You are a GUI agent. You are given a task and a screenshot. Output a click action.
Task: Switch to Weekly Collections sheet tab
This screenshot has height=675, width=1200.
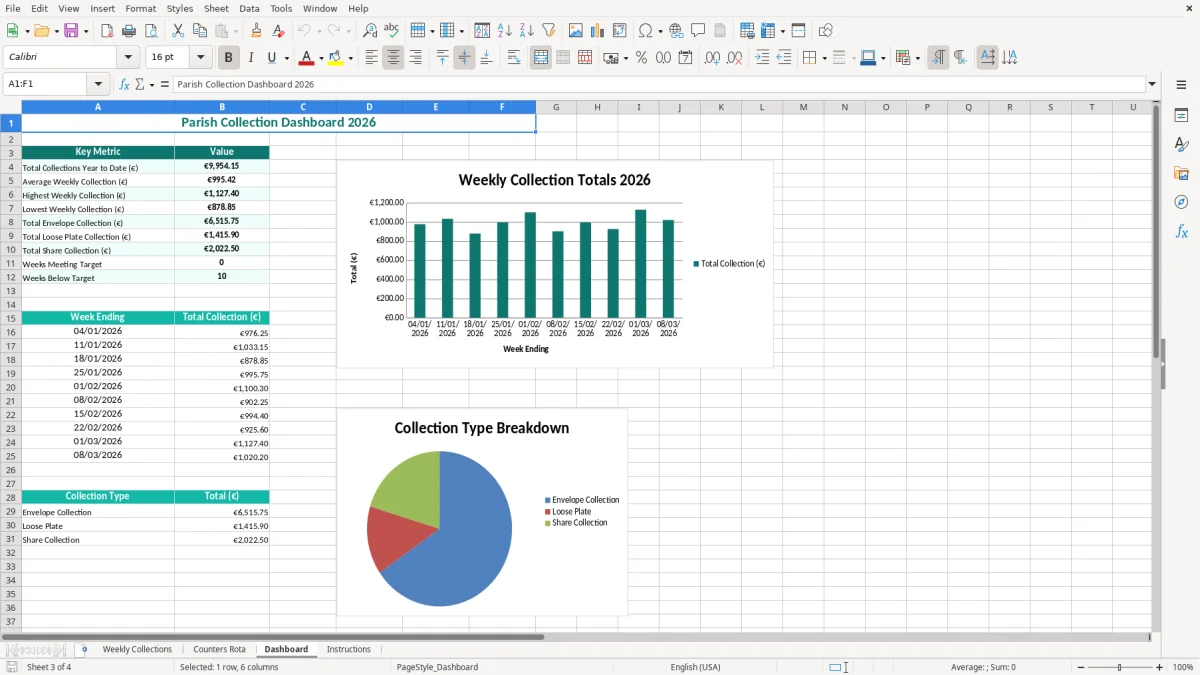(x=137, y=649)
